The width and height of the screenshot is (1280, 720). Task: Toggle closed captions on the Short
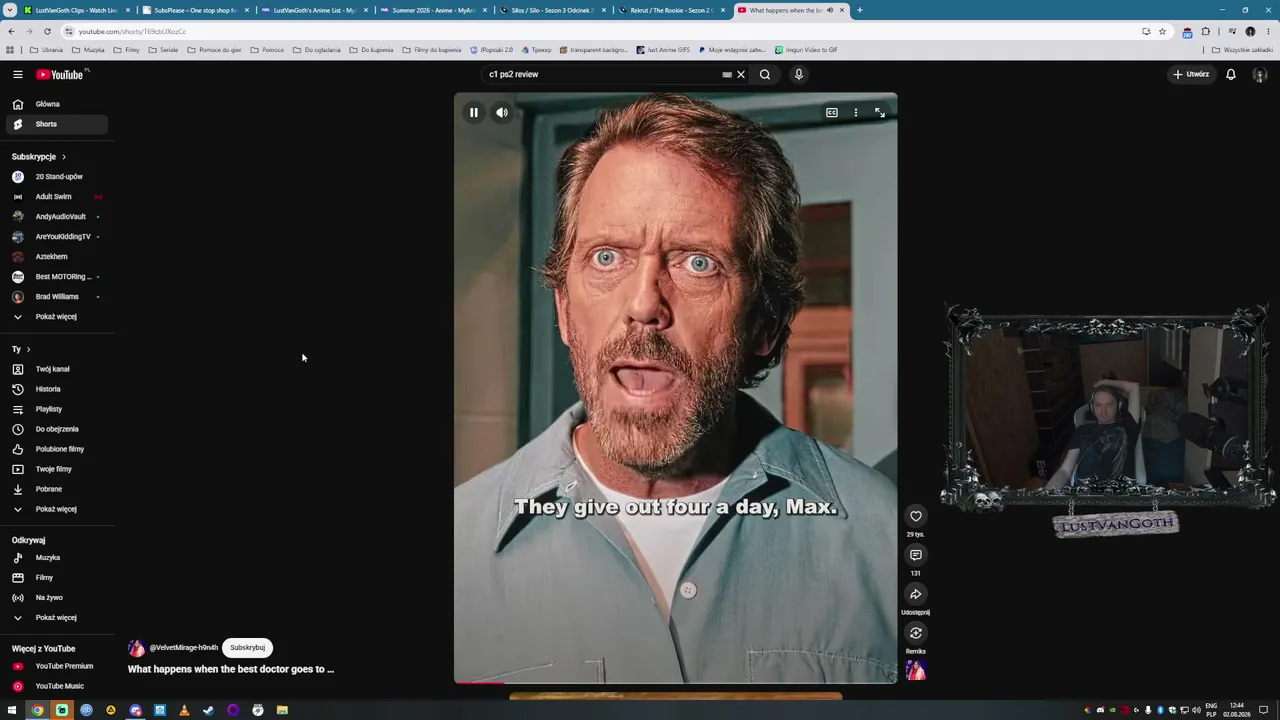coord(831,113)
